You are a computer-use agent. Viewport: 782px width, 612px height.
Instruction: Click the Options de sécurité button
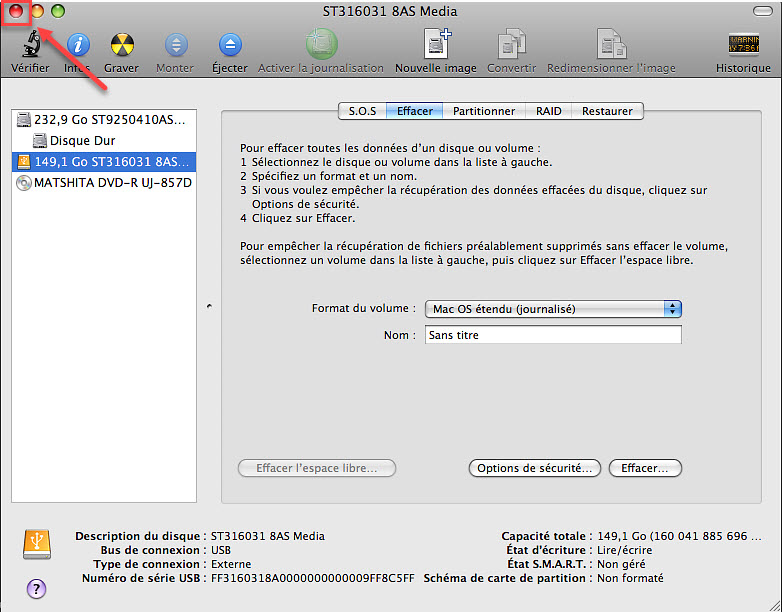point(535,468)
